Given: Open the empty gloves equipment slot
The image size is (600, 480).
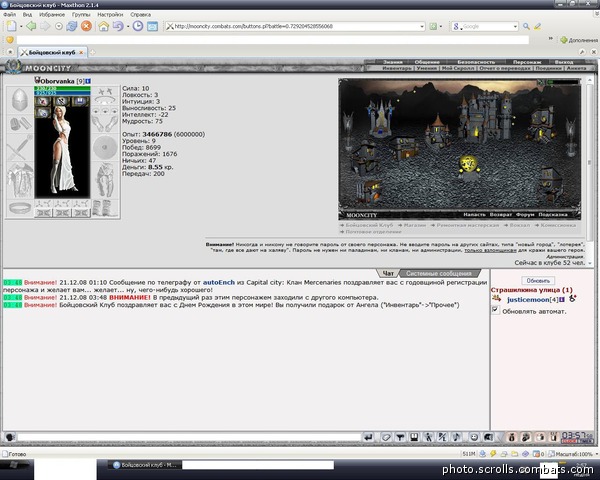Looking at the screenshot, I should 105,123.
